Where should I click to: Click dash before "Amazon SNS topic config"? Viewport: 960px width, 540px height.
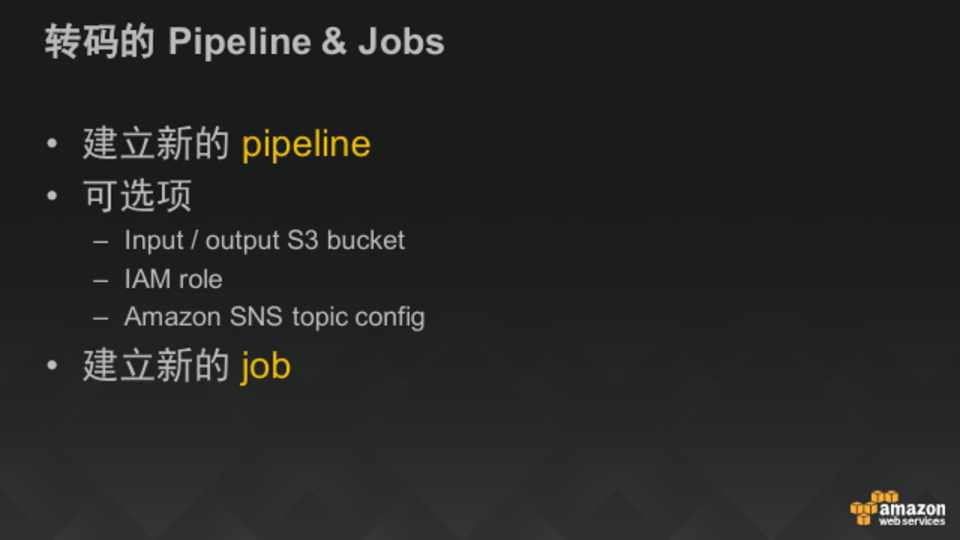[100, 318]
